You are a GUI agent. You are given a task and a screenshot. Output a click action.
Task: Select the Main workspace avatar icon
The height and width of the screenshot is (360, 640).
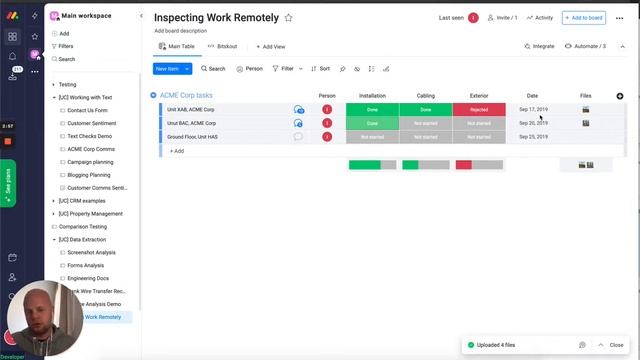35,54
